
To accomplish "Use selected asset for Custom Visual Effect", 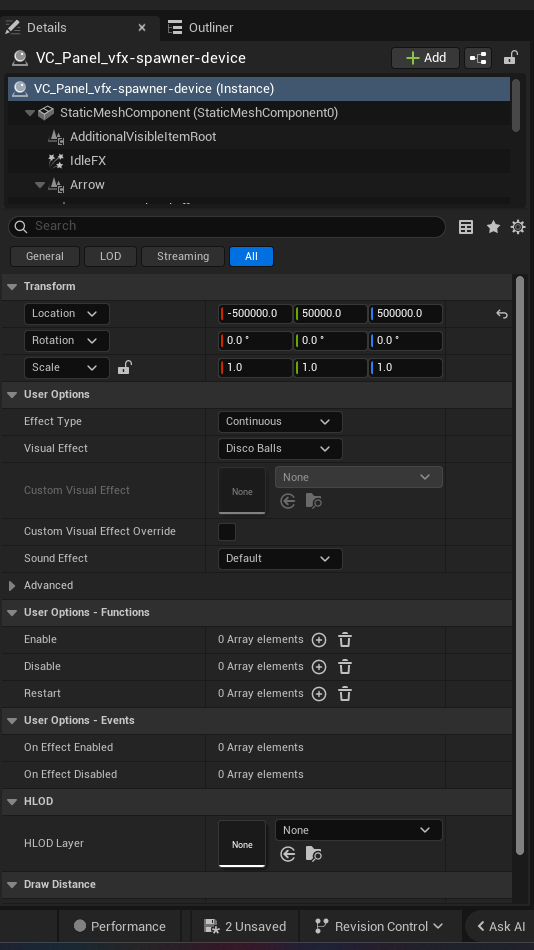I will (x=287, y=501).
